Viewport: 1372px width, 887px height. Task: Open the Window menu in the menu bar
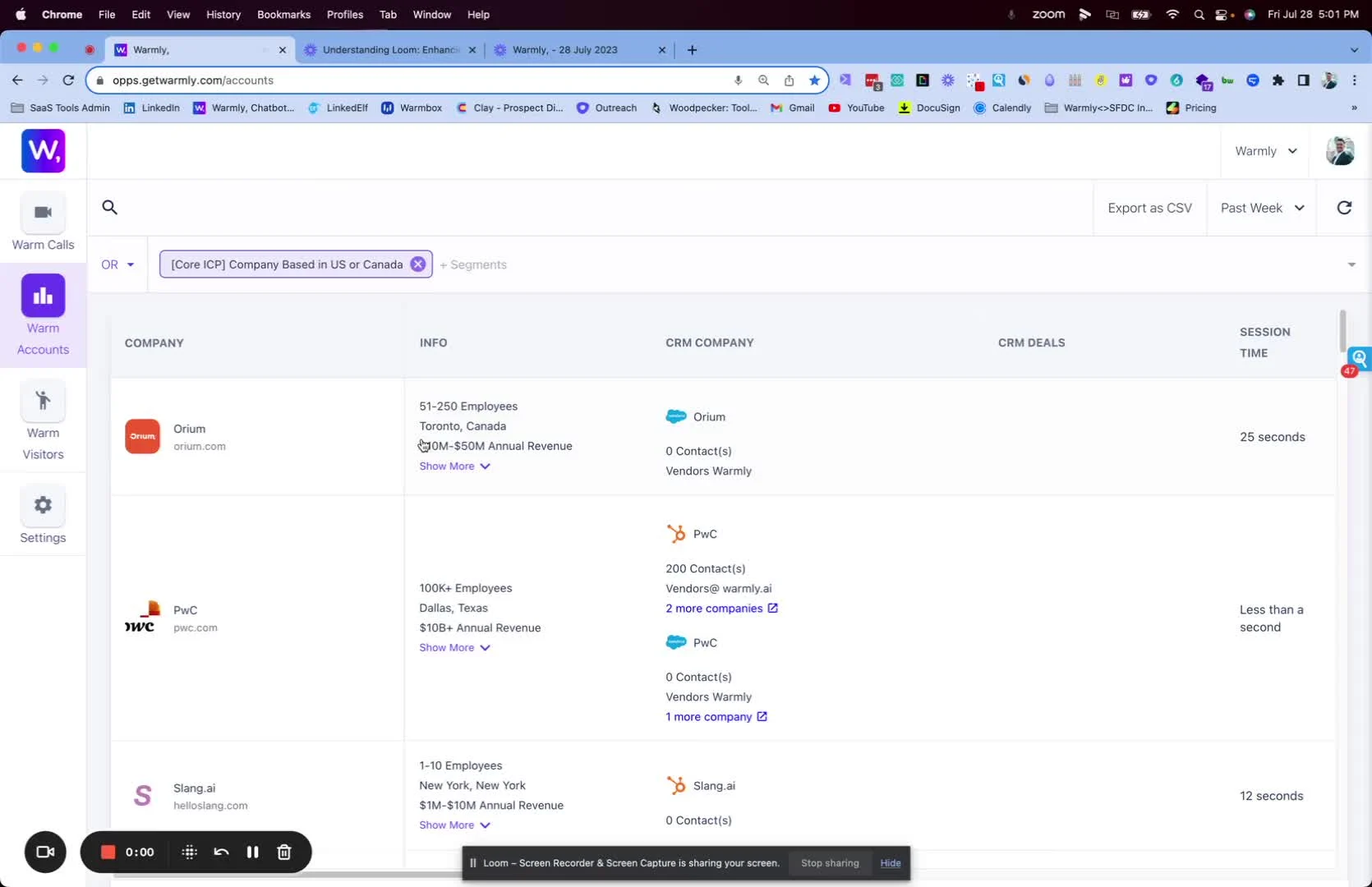click(432, 15)
